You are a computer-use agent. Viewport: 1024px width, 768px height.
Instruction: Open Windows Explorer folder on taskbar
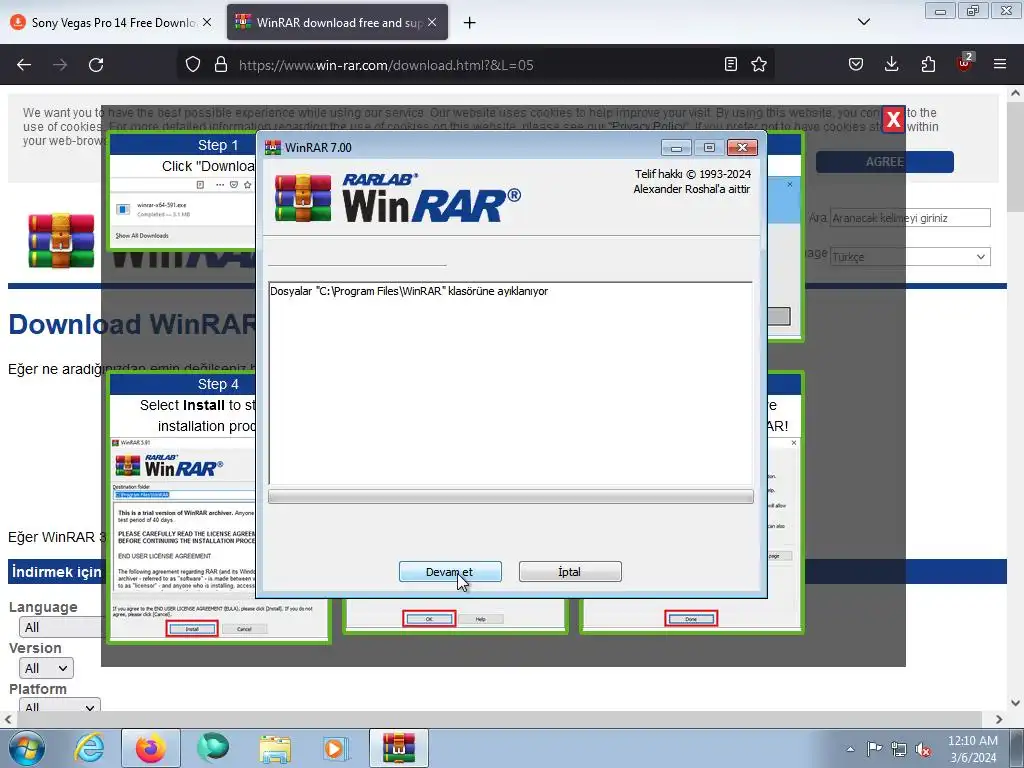tap(275, 750)
